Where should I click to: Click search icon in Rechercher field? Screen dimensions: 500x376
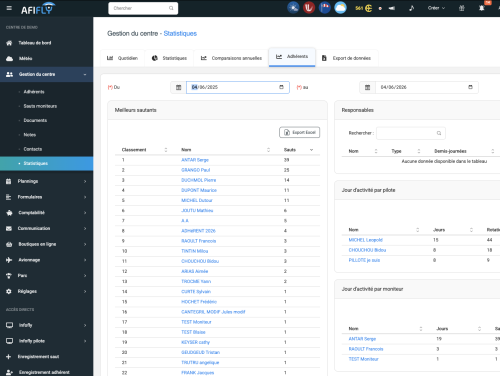click(x=439, y=133)
